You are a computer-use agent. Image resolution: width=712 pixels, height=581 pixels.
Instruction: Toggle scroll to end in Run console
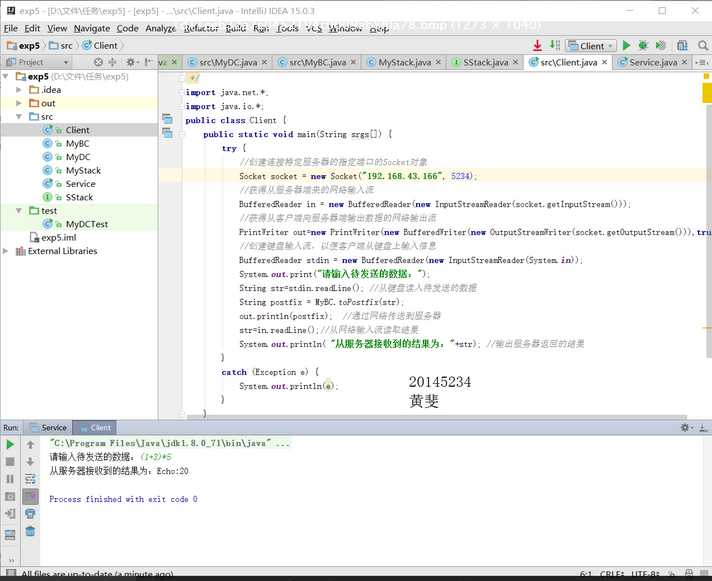pos(30,496)
